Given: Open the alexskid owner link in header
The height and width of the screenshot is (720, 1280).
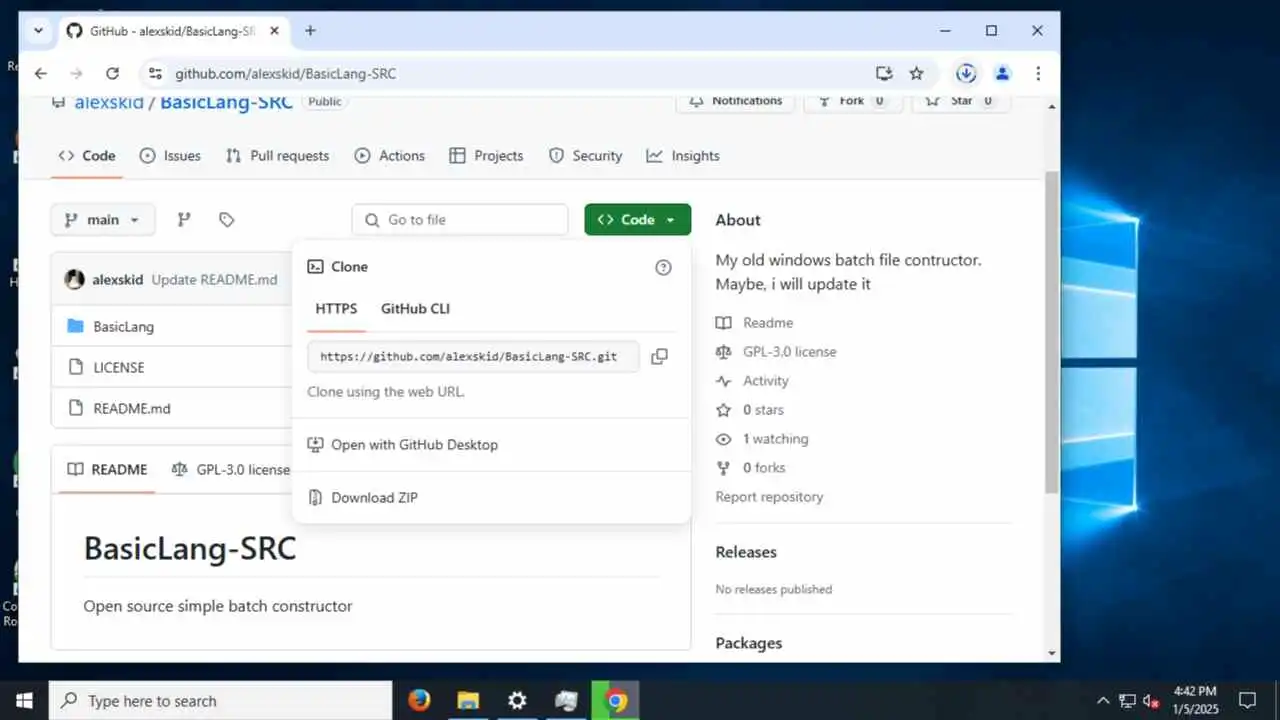Looking at the screenshot, I should [109, 102].
